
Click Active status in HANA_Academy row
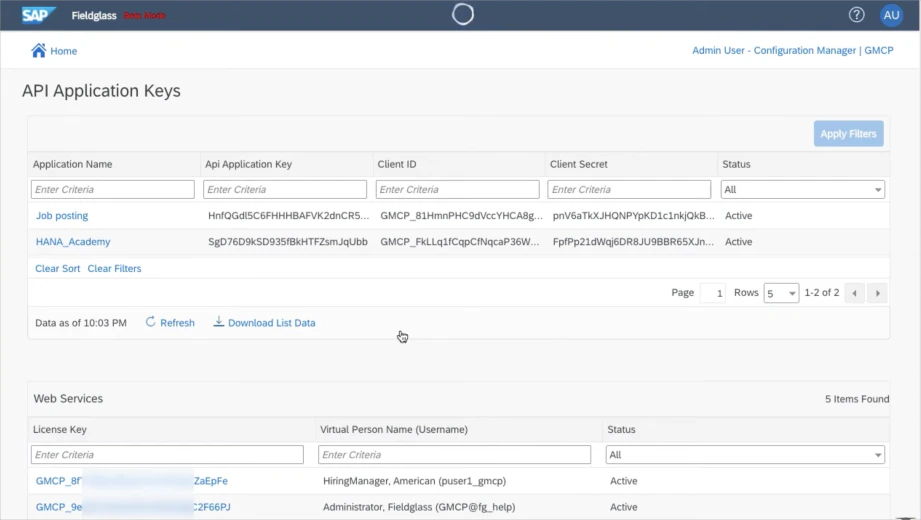tap(738, 241)
